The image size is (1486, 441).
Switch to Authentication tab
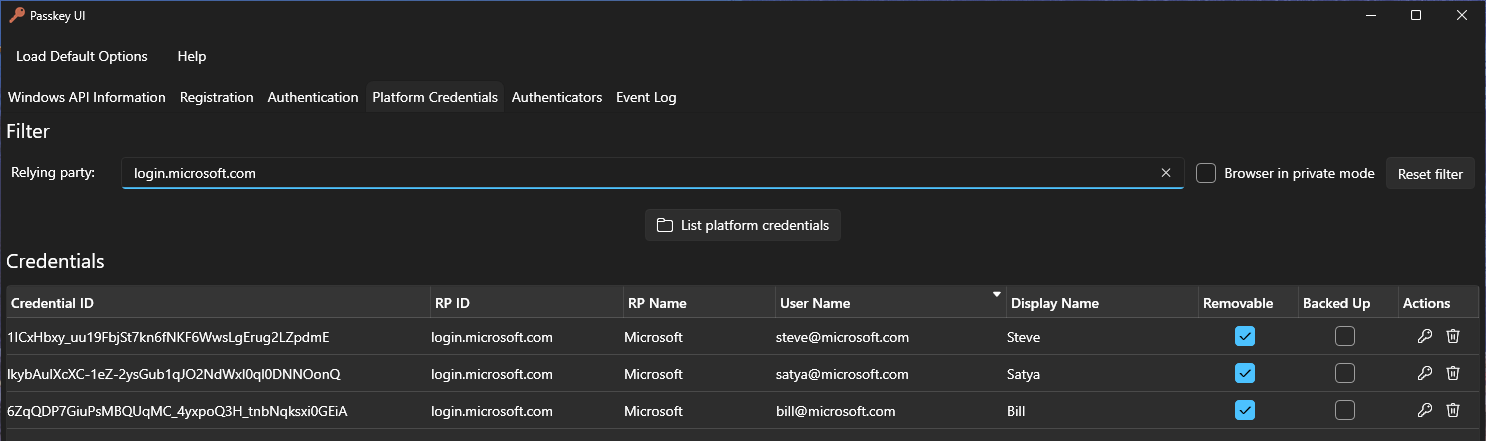pos(313,97)
